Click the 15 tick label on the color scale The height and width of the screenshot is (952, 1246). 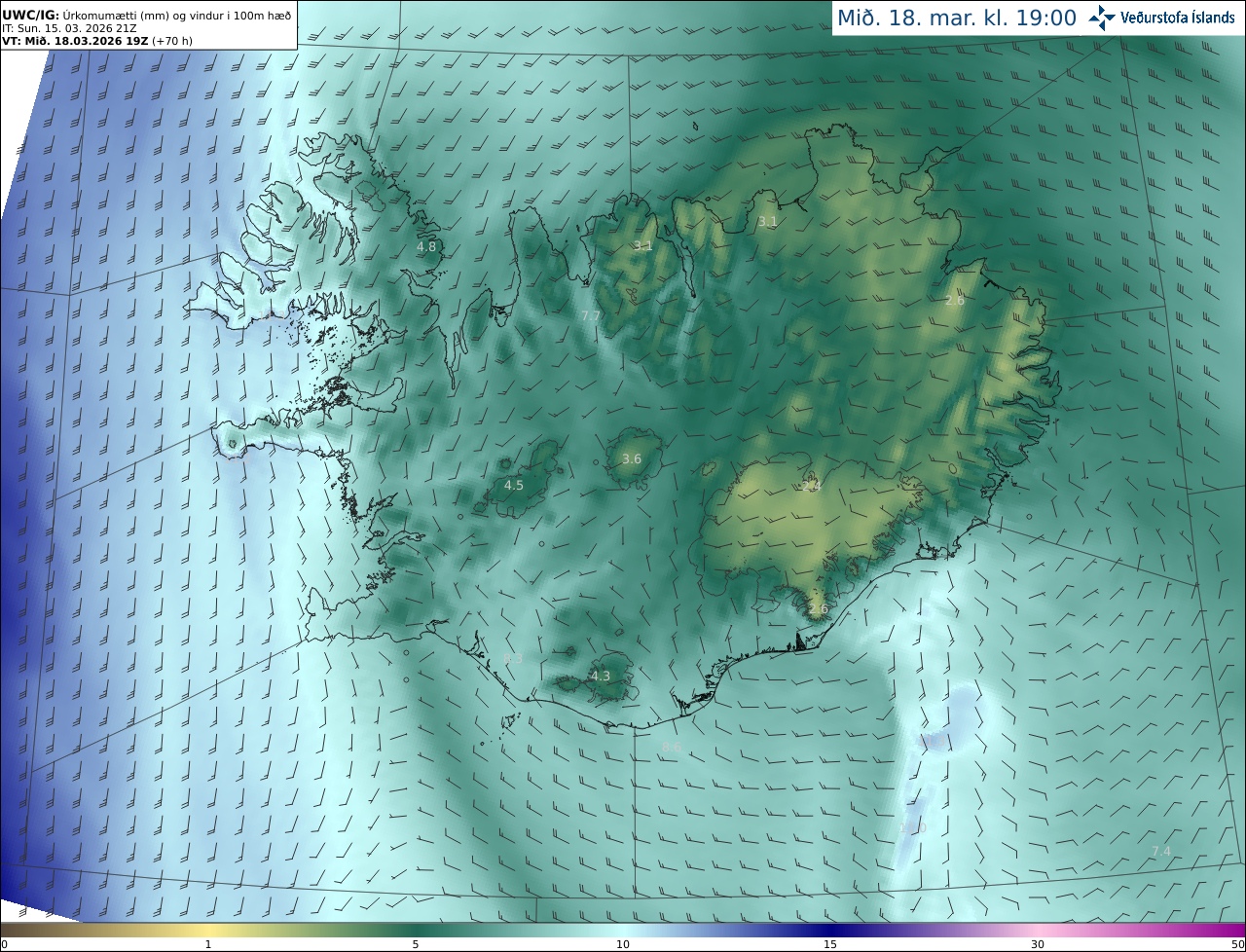click(830, 944)
